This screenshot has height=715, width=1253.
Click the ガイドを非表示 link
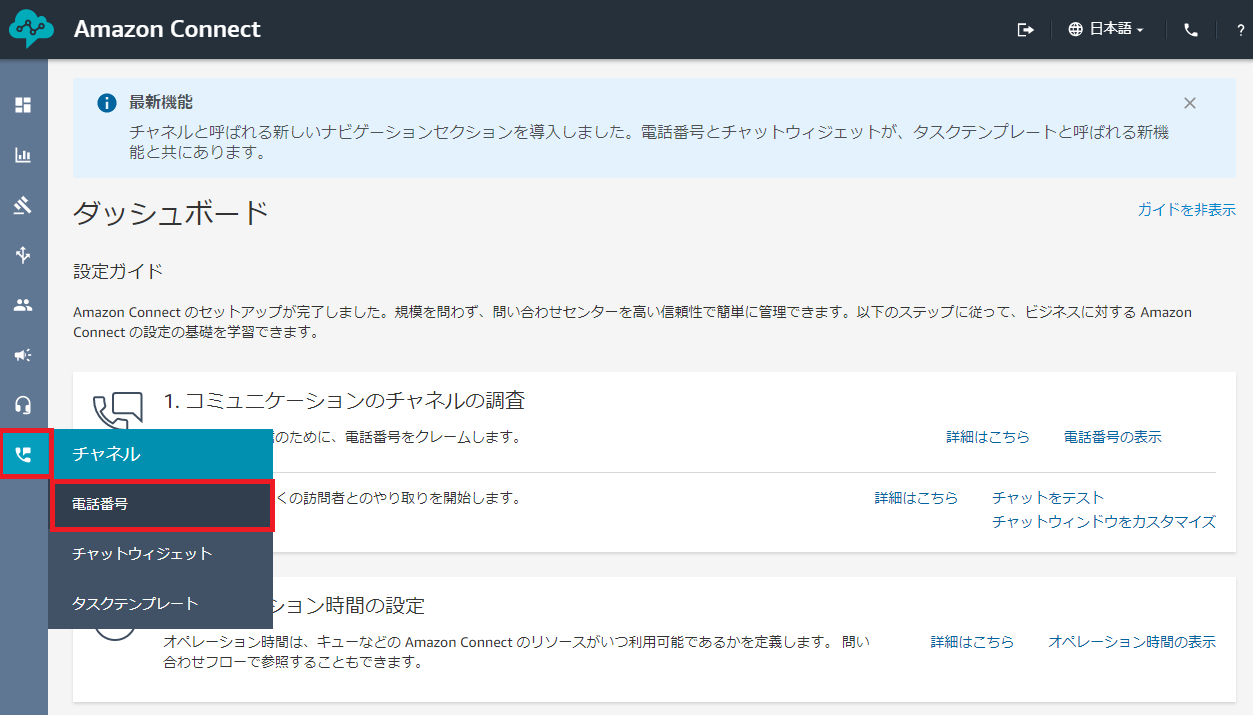tap(1186, 210)
